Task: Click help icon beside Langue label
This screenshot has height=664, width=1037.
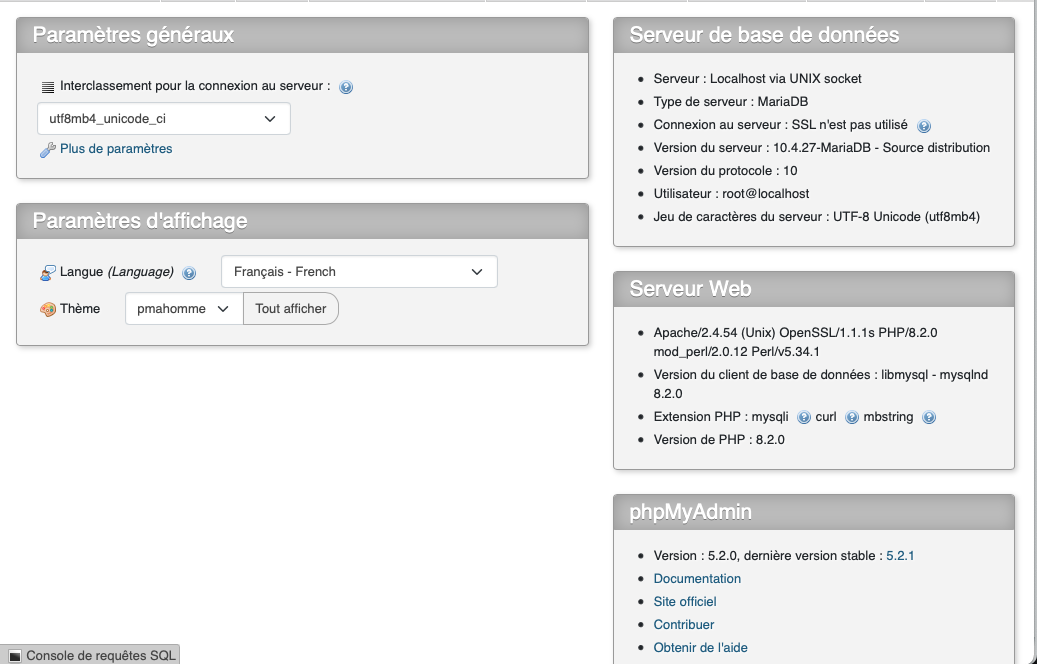Action: coord(189,273)
